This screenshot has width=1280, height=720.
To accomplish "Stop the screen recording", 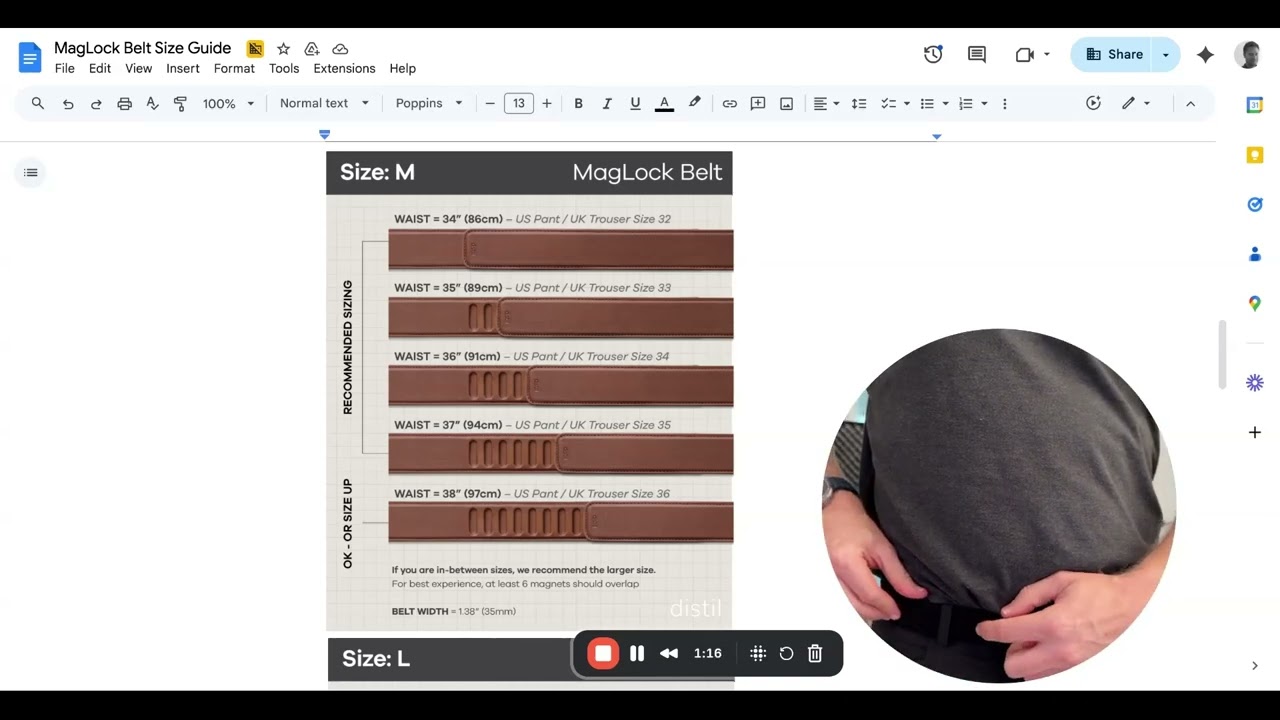I will pyautogui.click(x=603, y=653).
